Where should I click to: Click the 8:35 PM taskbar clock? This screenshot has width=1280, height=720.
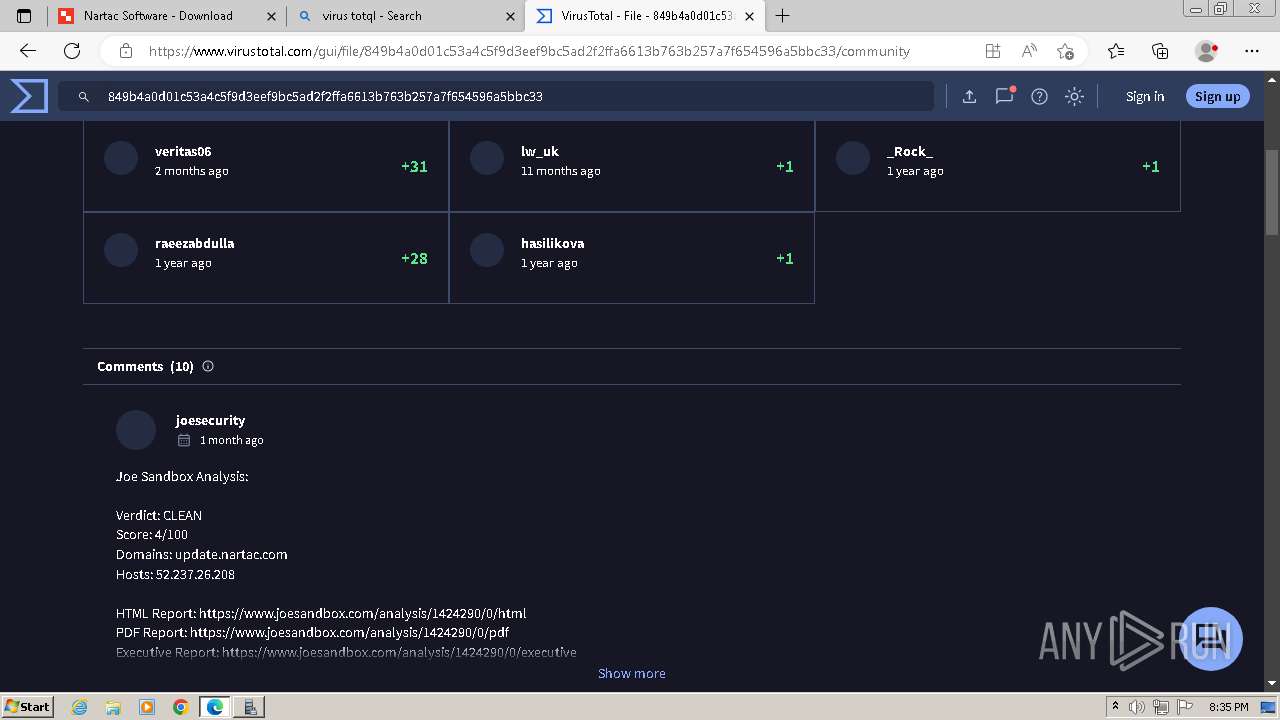point(1228,707)
